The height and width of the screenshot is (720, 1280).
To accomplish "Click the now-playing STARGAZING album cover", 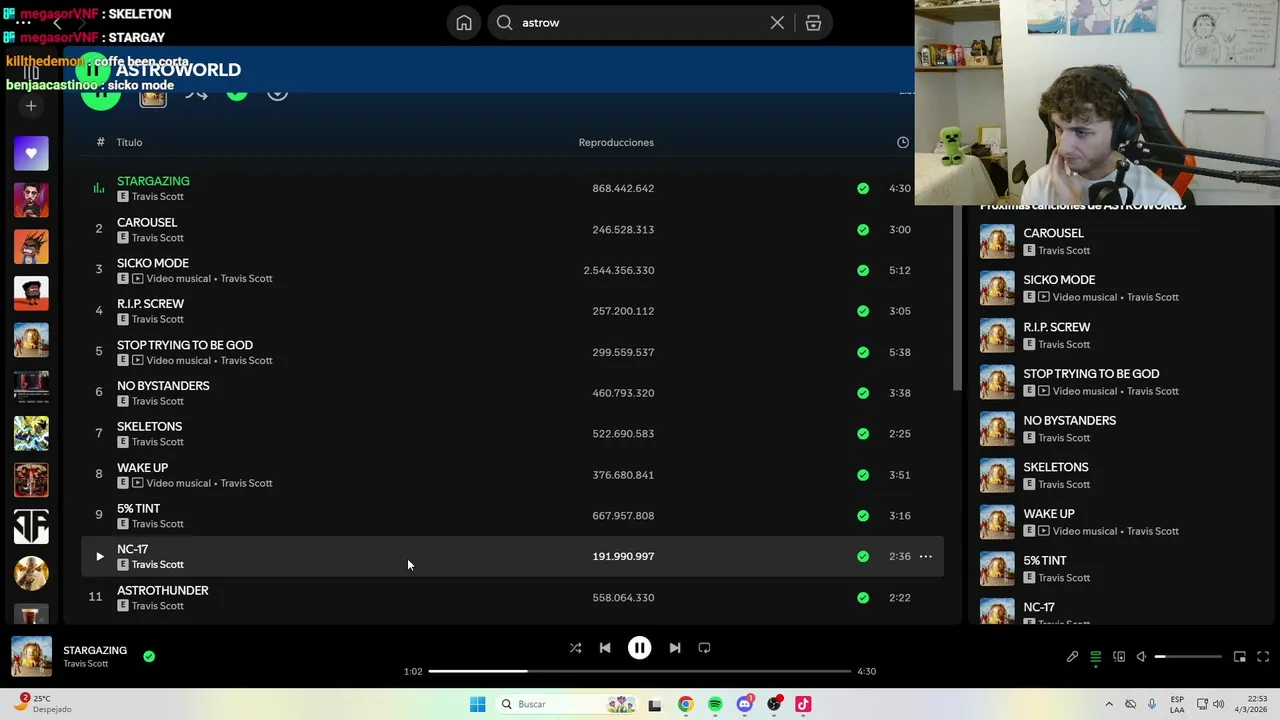I will (31, 656).
